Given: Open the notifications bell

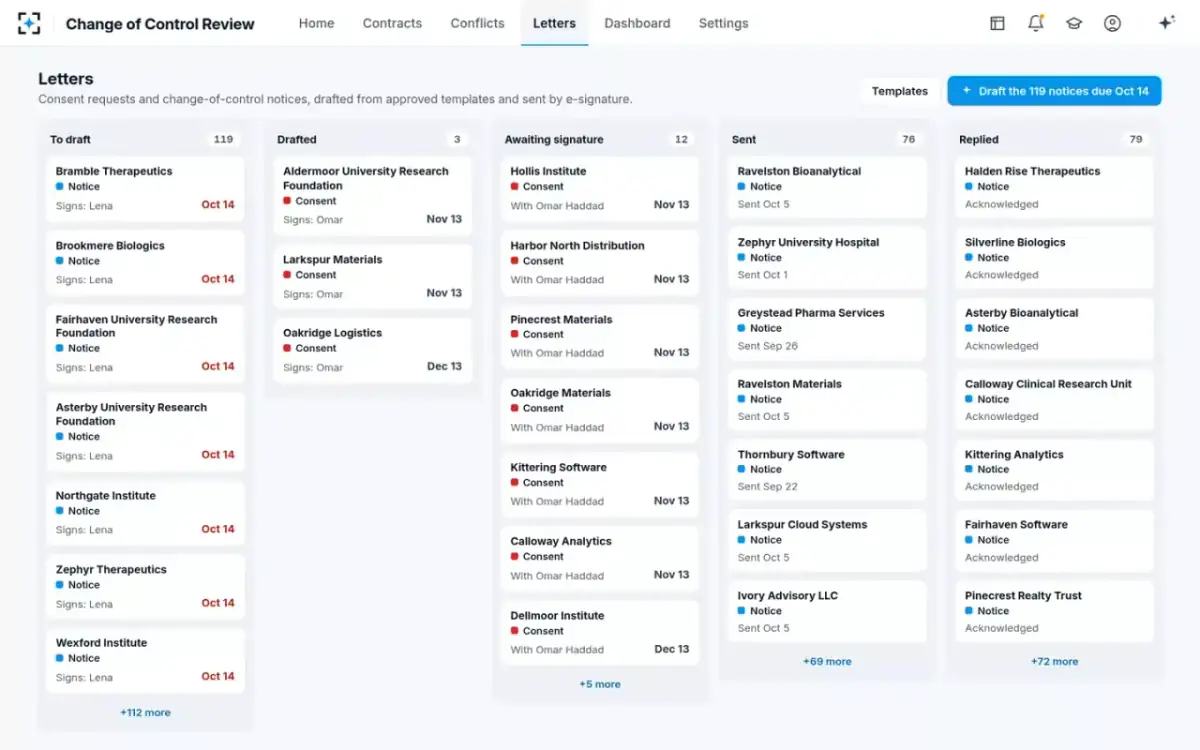Looking at the screenshot, I should click(1036, 23).
